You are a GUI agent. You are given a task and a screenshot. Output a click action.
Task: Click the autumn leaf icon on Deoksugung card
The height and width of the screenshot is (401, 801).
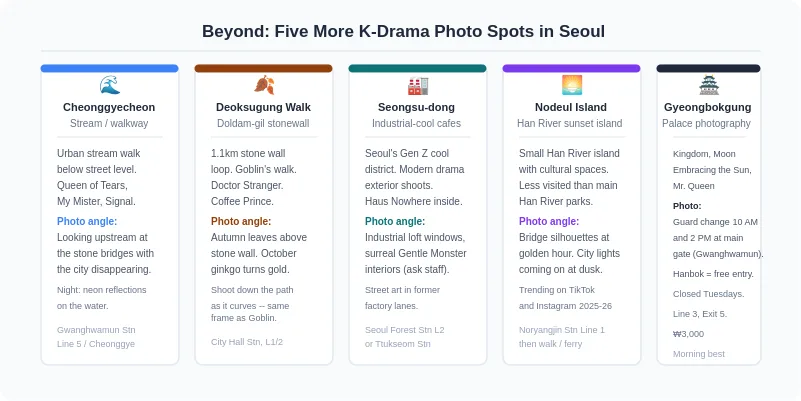click(x=264, y=85)
